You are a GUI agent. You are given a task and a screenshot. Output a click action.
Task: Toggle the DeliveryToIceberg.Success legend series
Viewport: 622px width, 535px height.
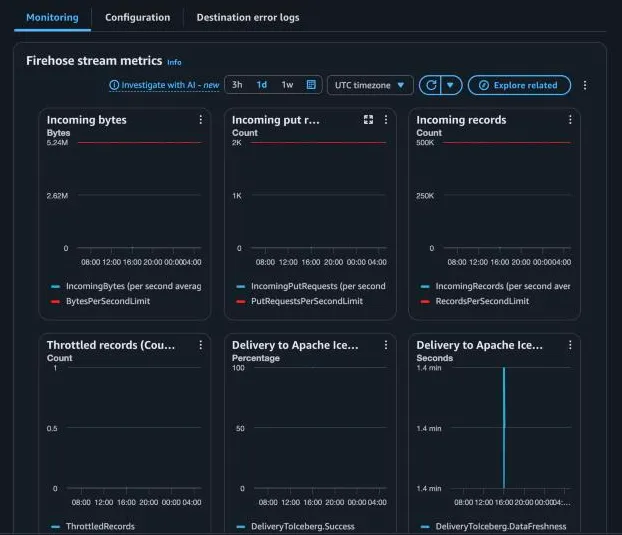coord(295,526)
